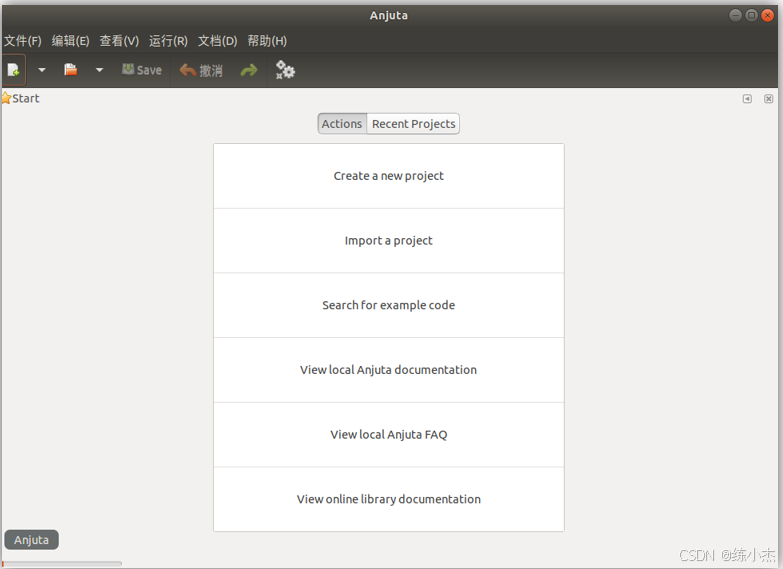Click the Start tab star icon
The image size is (783, 569).
point(6,98)
